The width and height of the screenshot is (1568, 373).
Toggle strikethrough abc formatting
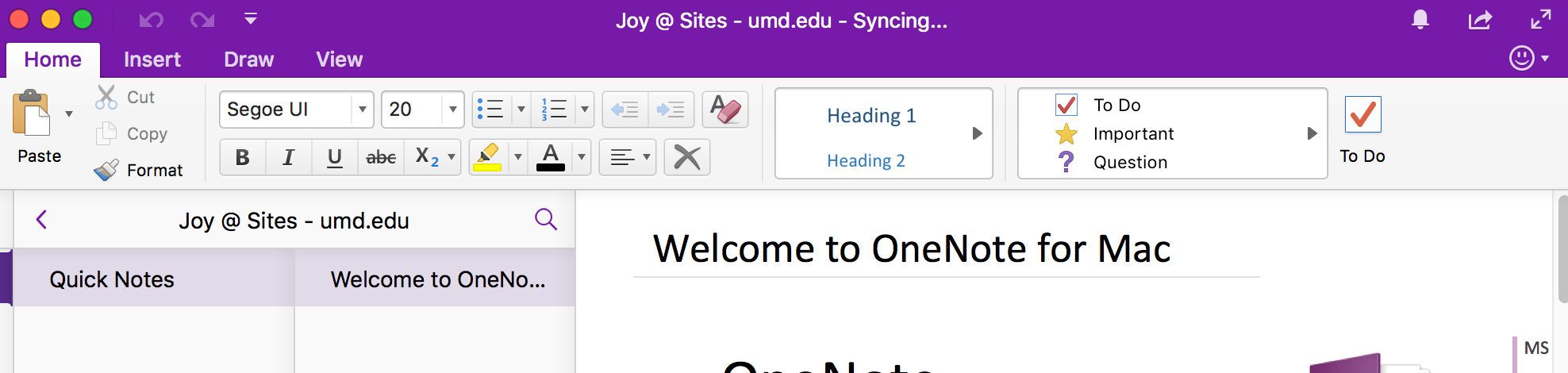381,157
